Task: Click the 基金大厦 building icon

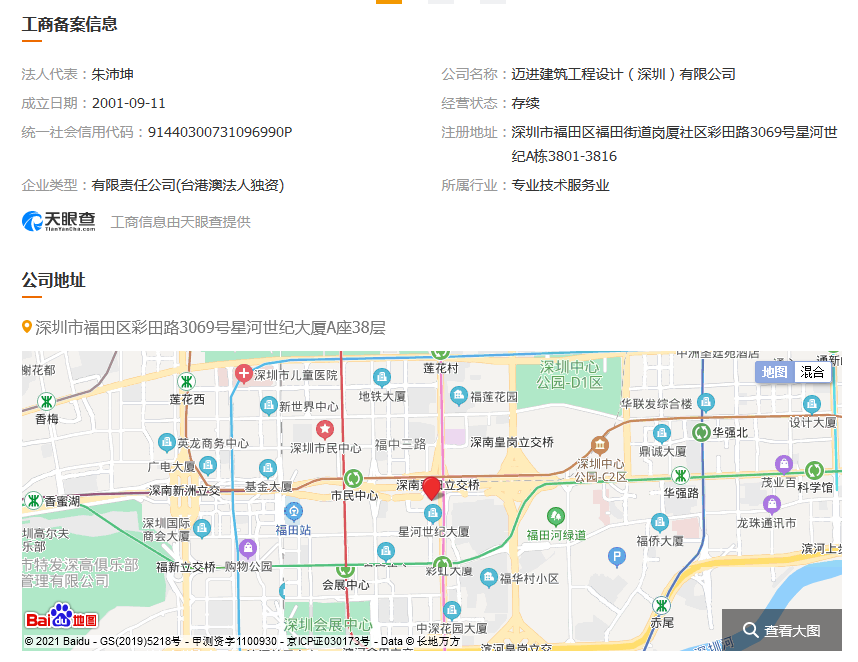Action: pyautogui.click(x=268, y=468)
